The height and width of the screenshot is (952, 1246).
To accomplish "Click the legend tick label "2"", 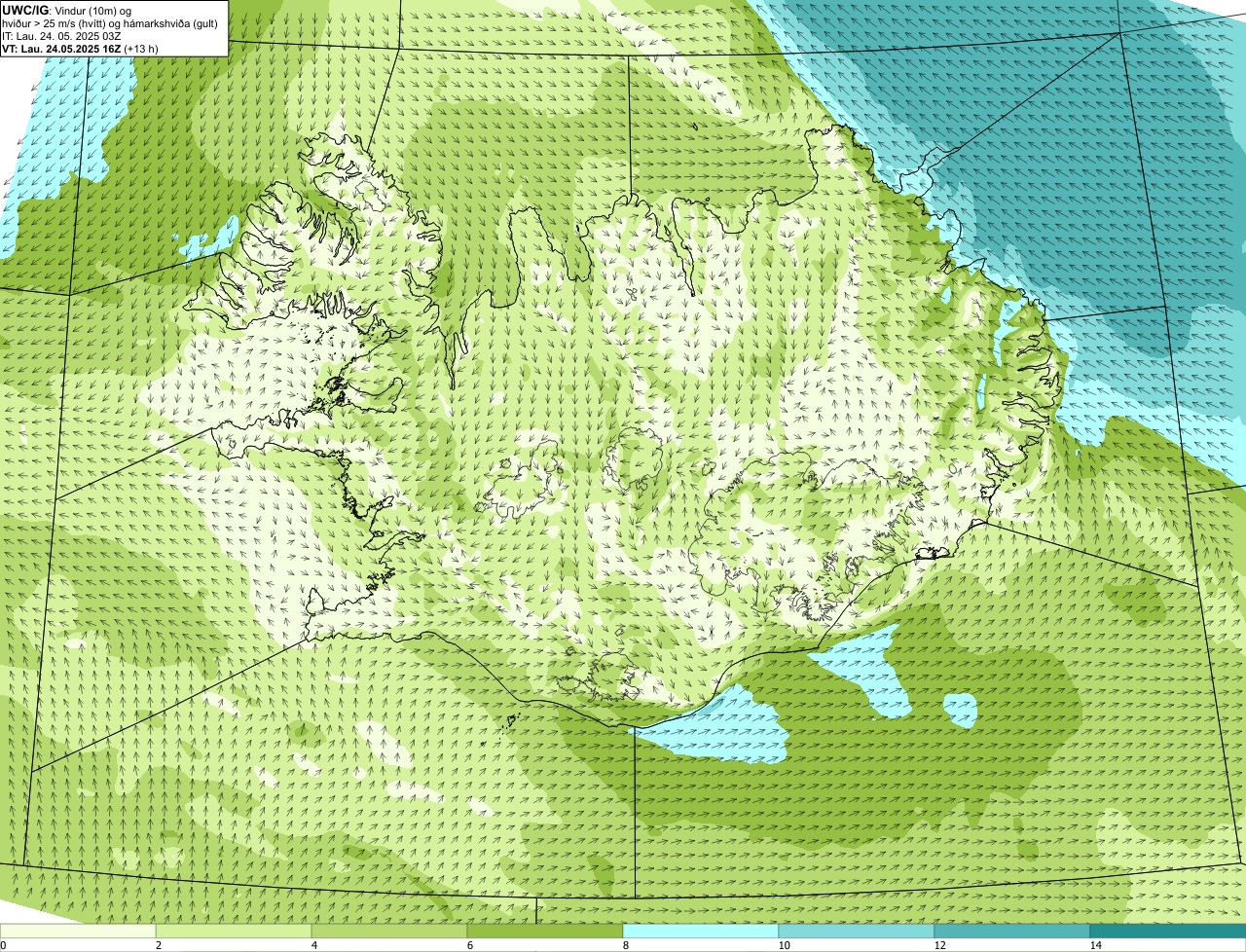I will [x=158, y=945].
